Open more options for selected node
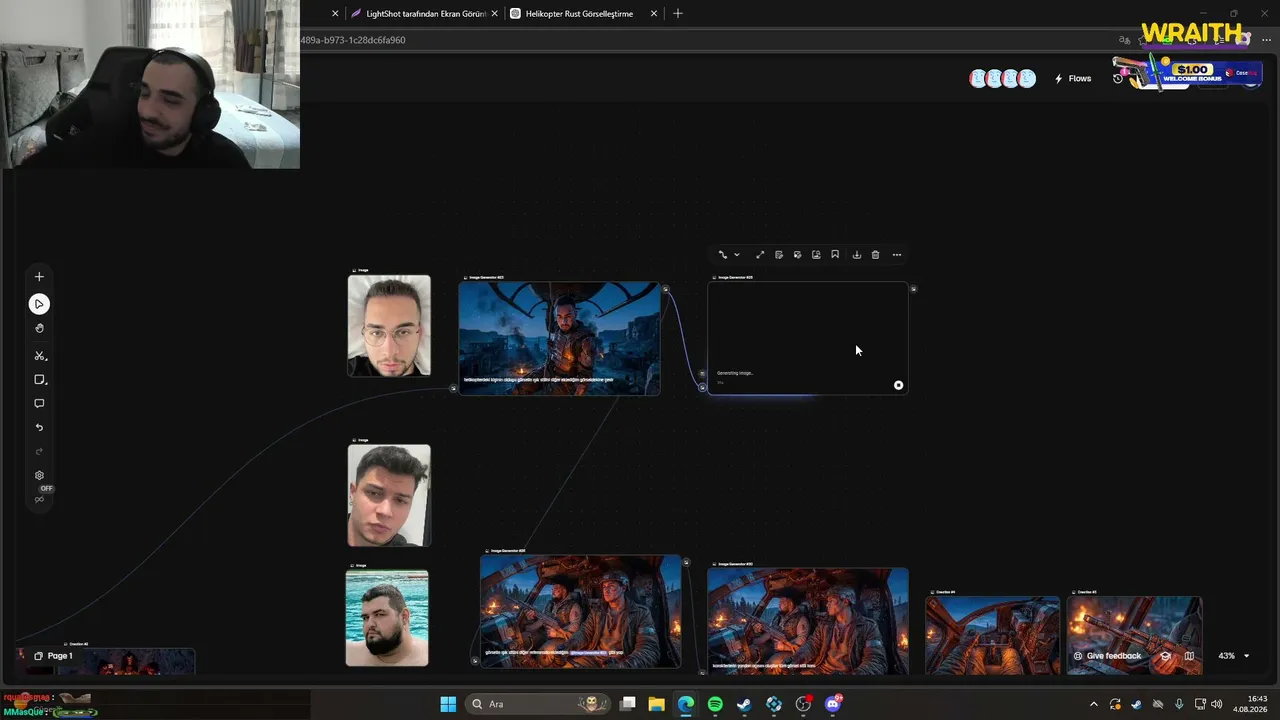Viewport: 1280px width, 720px height. tap(896, 255)
